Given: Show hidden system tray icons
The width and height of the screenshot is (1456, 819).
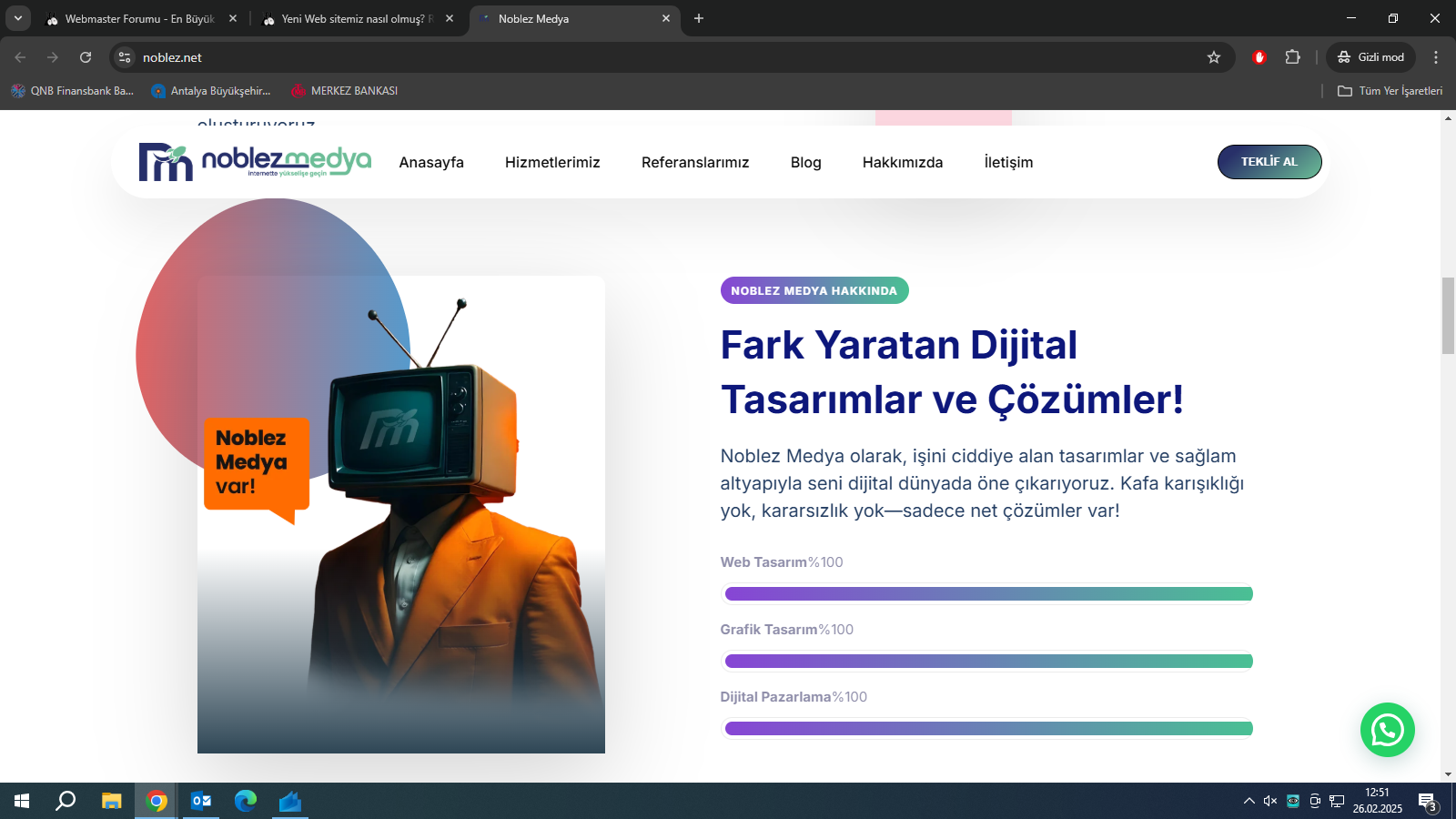Looking at the screenshot, I should [1249, 801].
